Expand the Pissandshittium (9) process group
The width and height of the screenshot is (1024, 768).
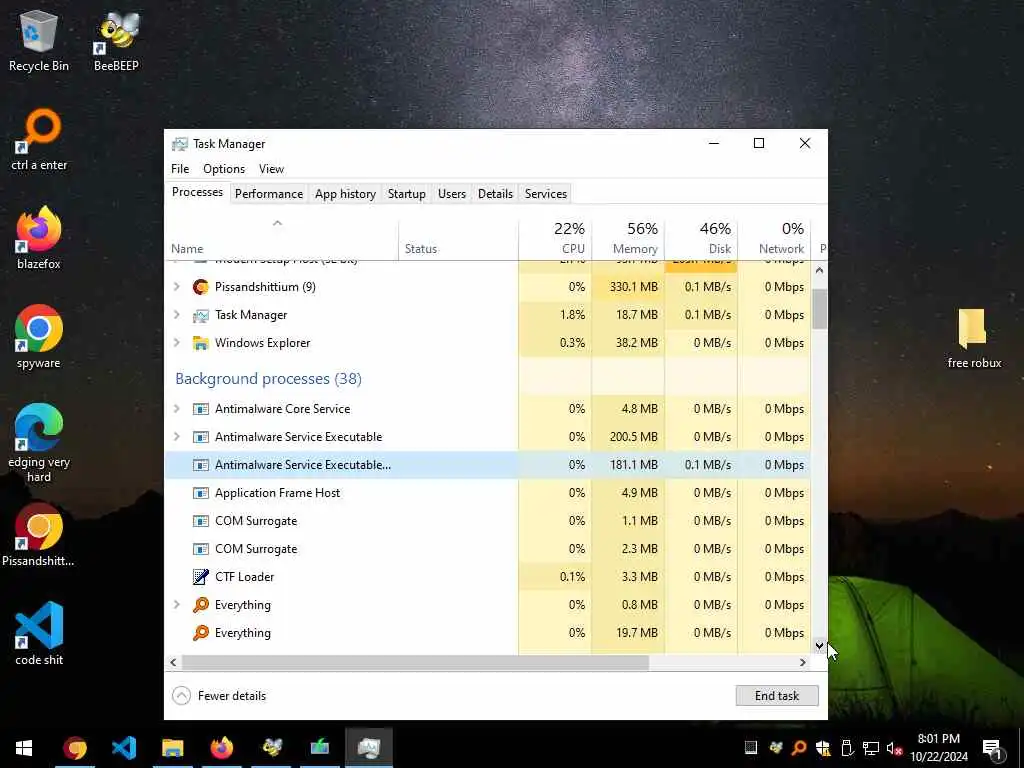(176, 287)
